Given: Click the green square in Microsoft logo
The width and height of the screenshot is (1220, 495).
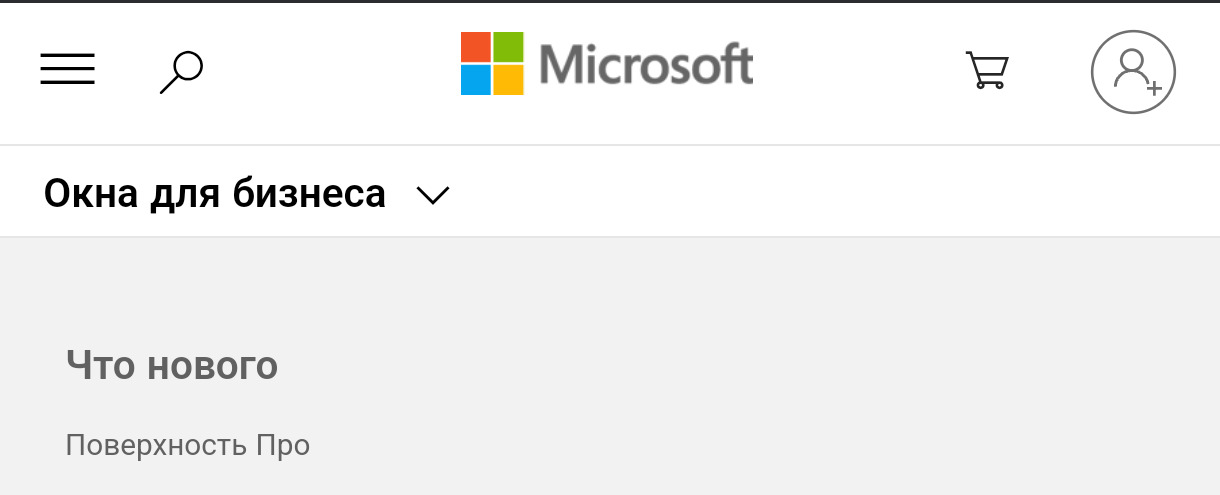Looking at the screenshot, I should (509, 46).
